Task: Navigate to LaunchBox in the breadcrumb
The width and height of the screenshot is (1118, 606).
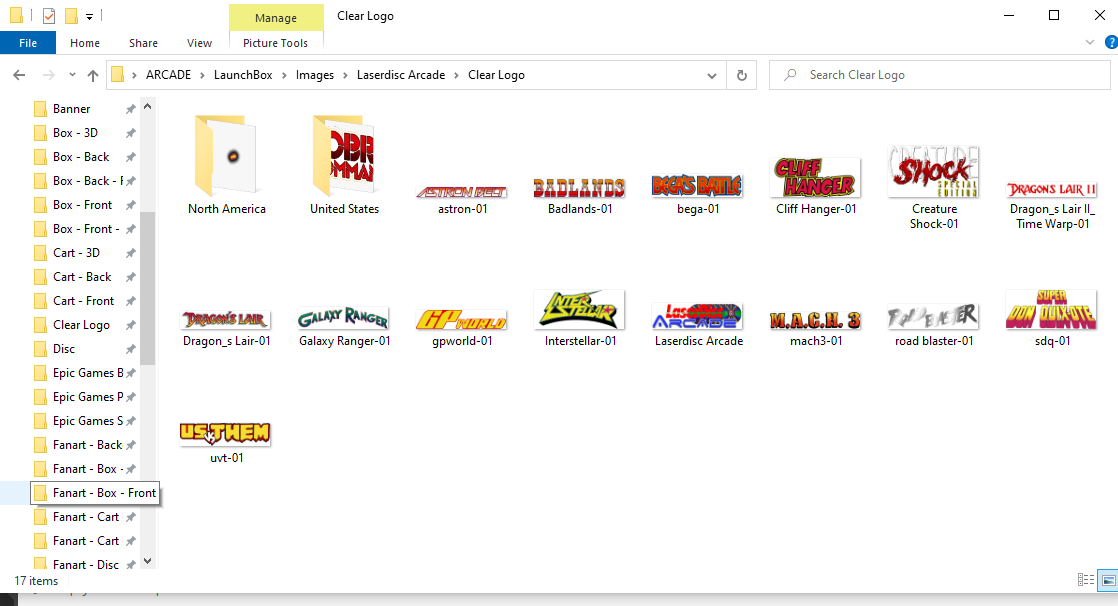Action: tap(243, 75)
